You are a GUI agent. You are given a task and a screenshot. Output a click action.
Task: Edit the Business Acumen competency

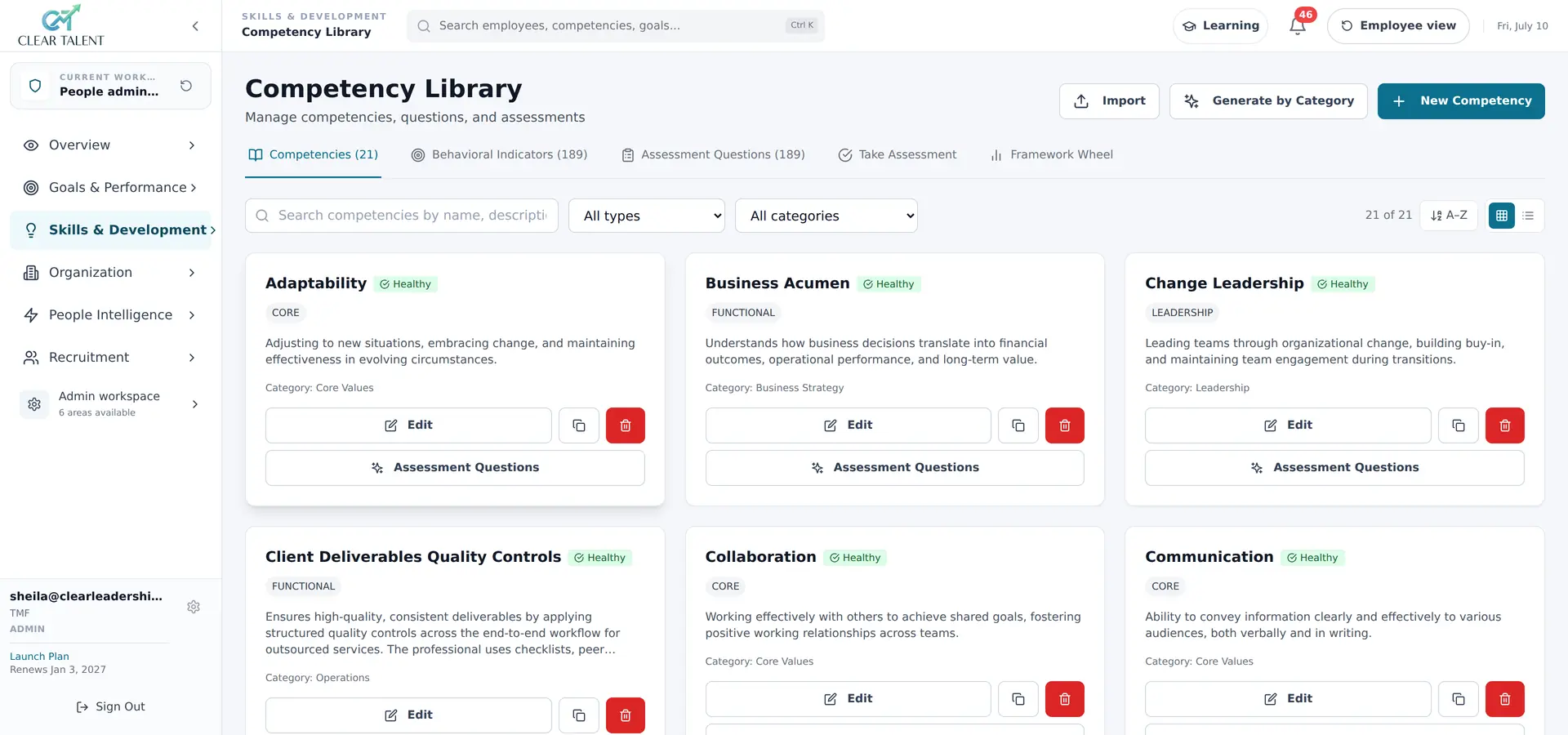tap(848, 425)
